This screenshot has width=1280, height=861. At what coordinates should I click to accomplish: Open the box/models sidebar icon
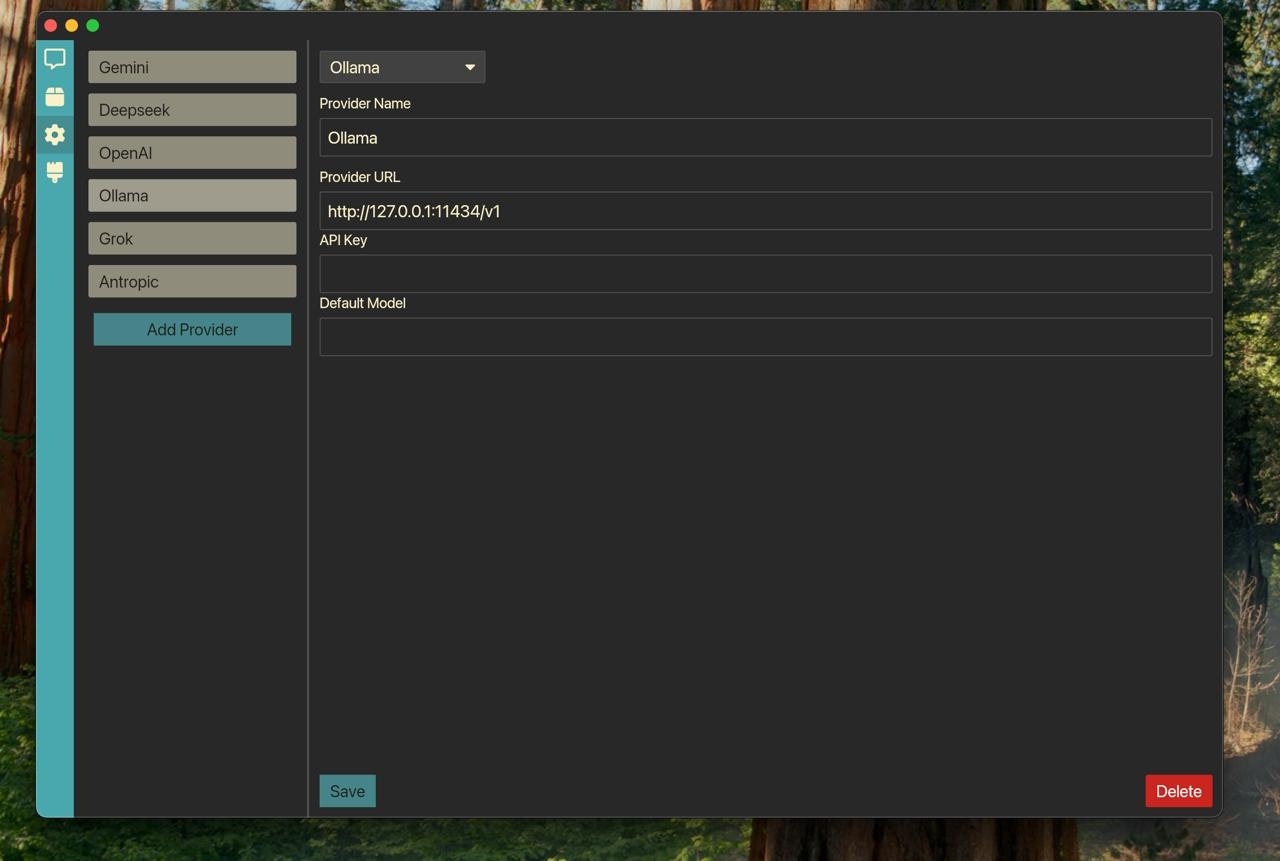coord(55,97)
